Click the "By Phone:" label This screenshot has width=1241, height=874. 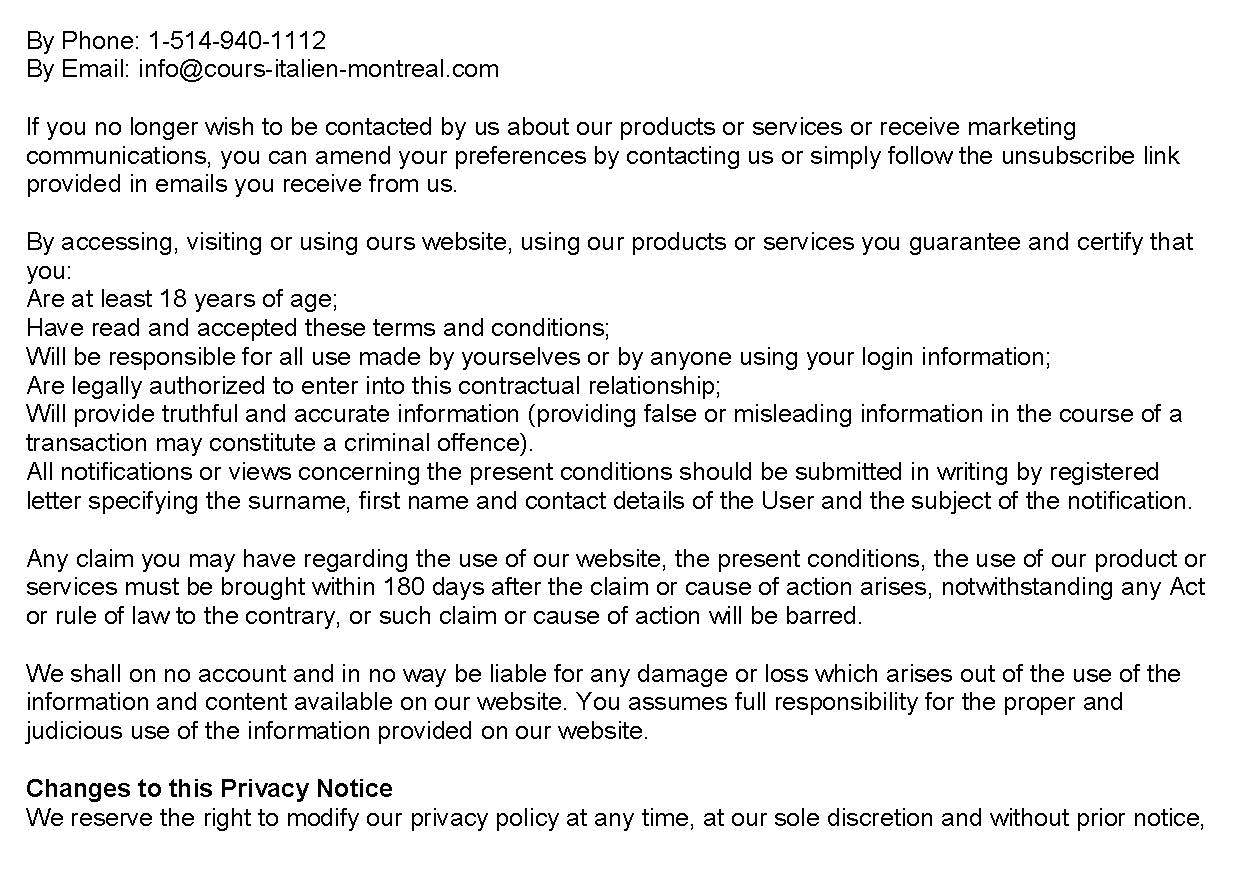[x=83, y=41]
